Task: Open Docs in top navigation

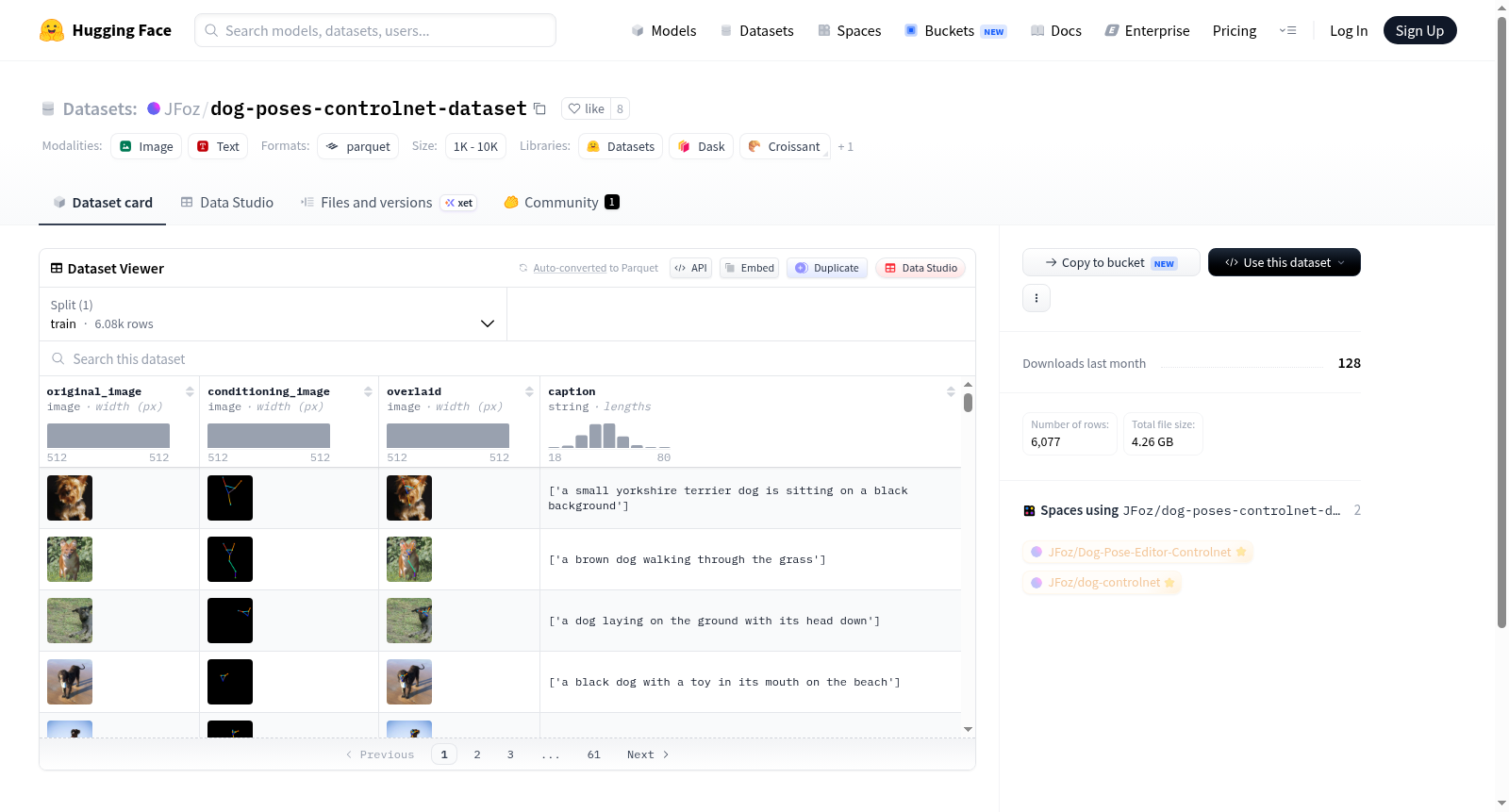Action: click(1055, 30)
